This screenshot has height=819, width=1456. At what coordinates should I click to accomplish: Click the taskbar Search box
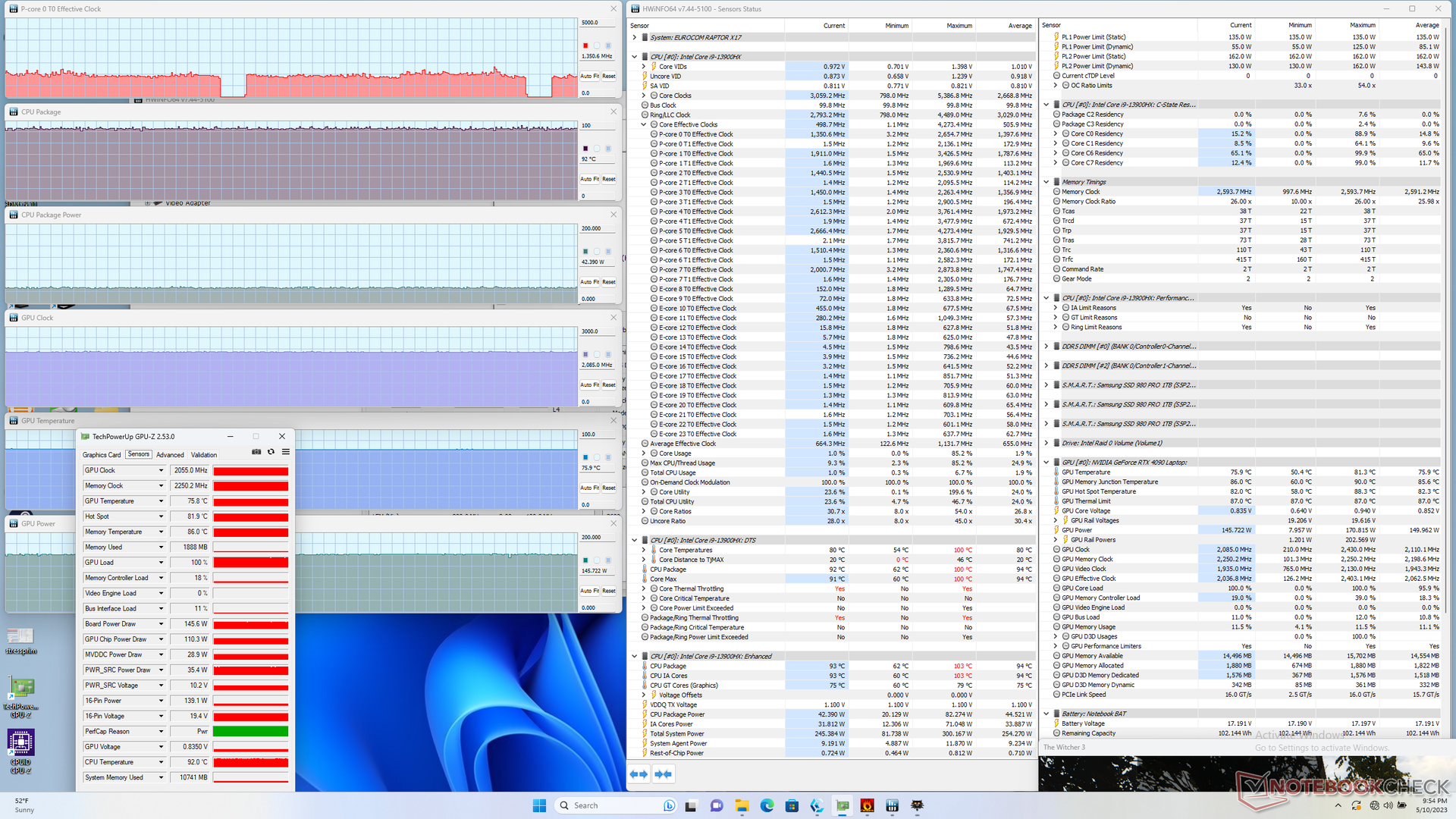(x=616, y=805)
